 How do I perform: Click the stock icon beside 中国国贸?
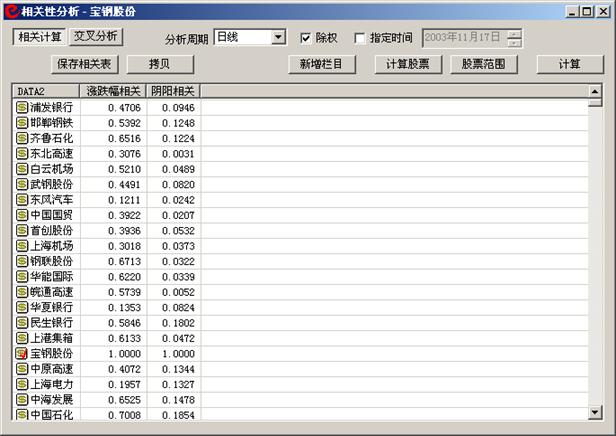click(x=22, y=215)
